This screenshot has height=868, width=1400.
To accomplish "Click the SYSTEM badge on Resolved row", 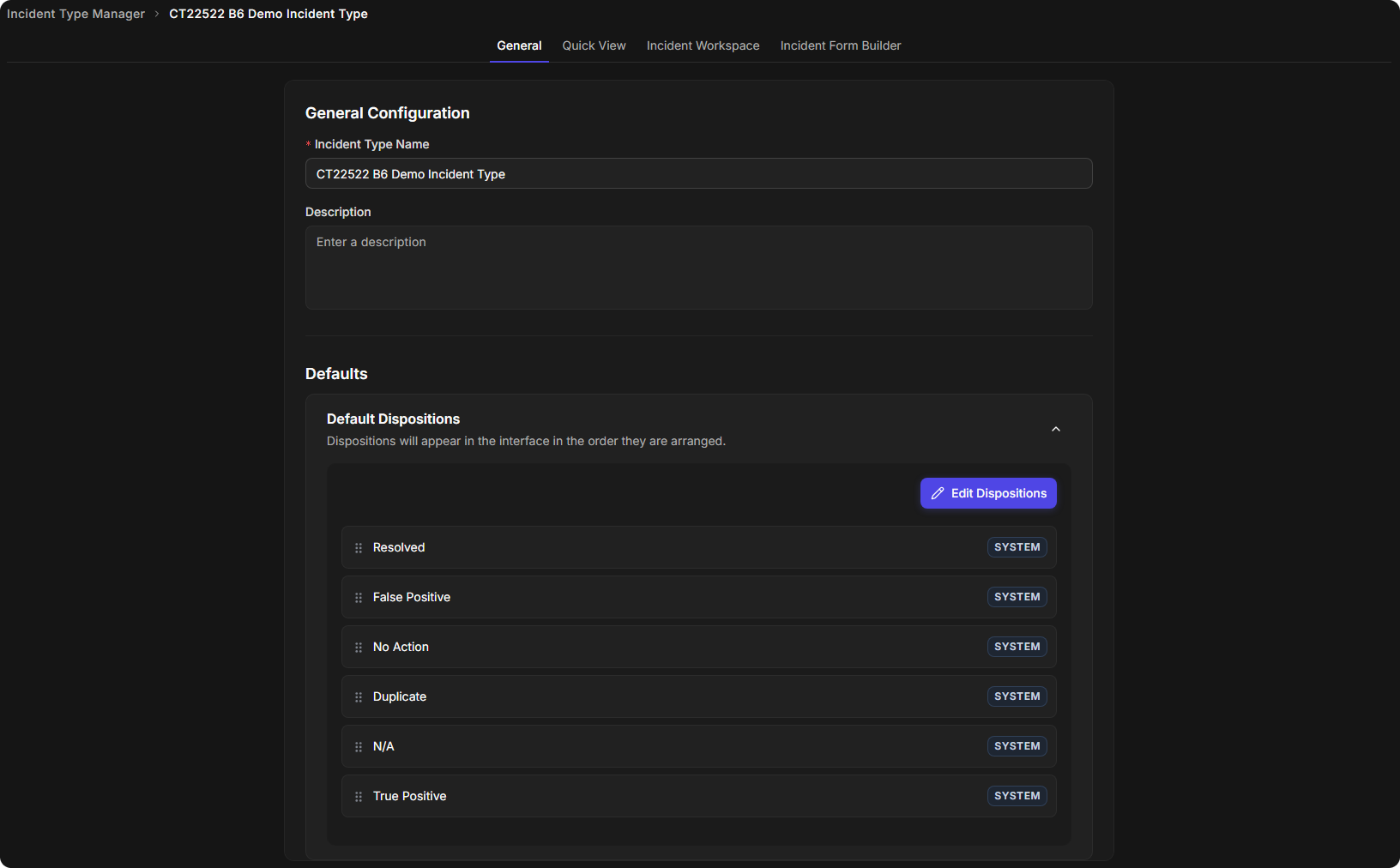I will point(1017,547).
